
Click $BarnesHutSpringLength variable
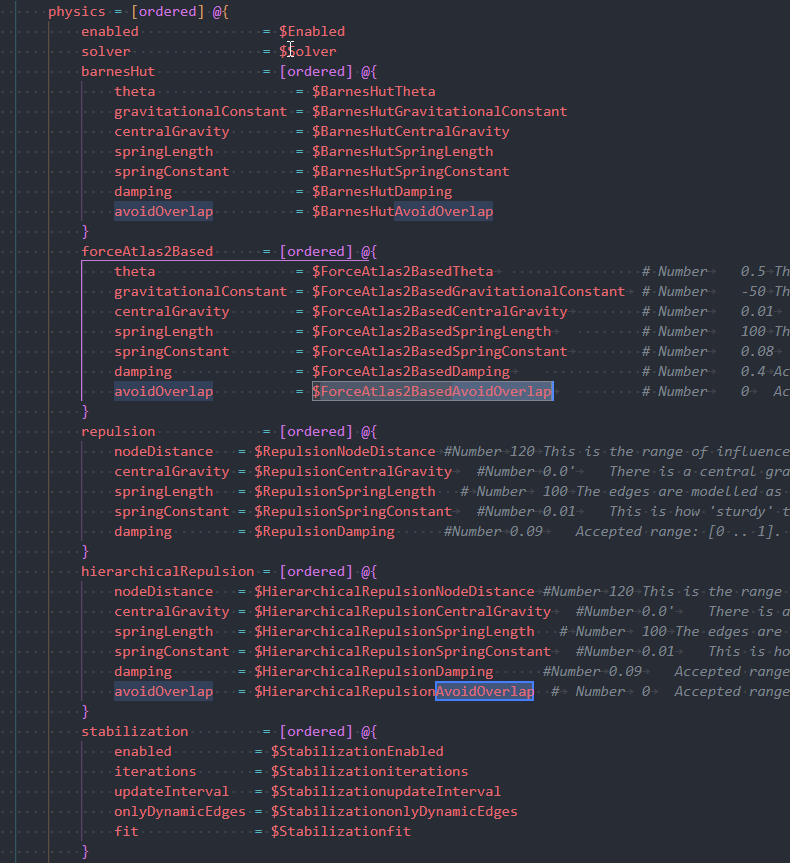pos(402,151)
